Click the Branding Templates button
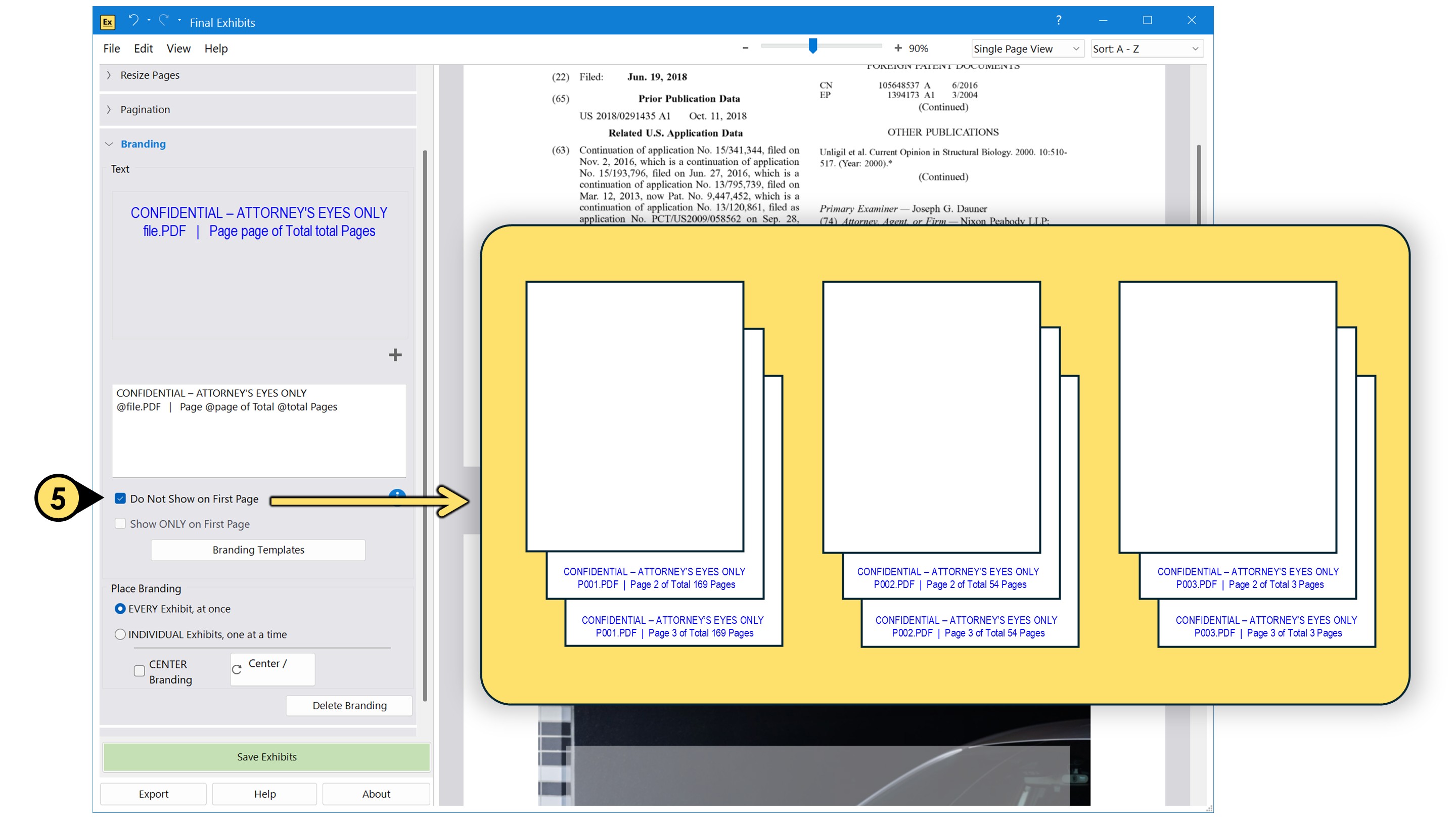The width and height of the screenshot is (1456, 819). (x=258, y=550)
